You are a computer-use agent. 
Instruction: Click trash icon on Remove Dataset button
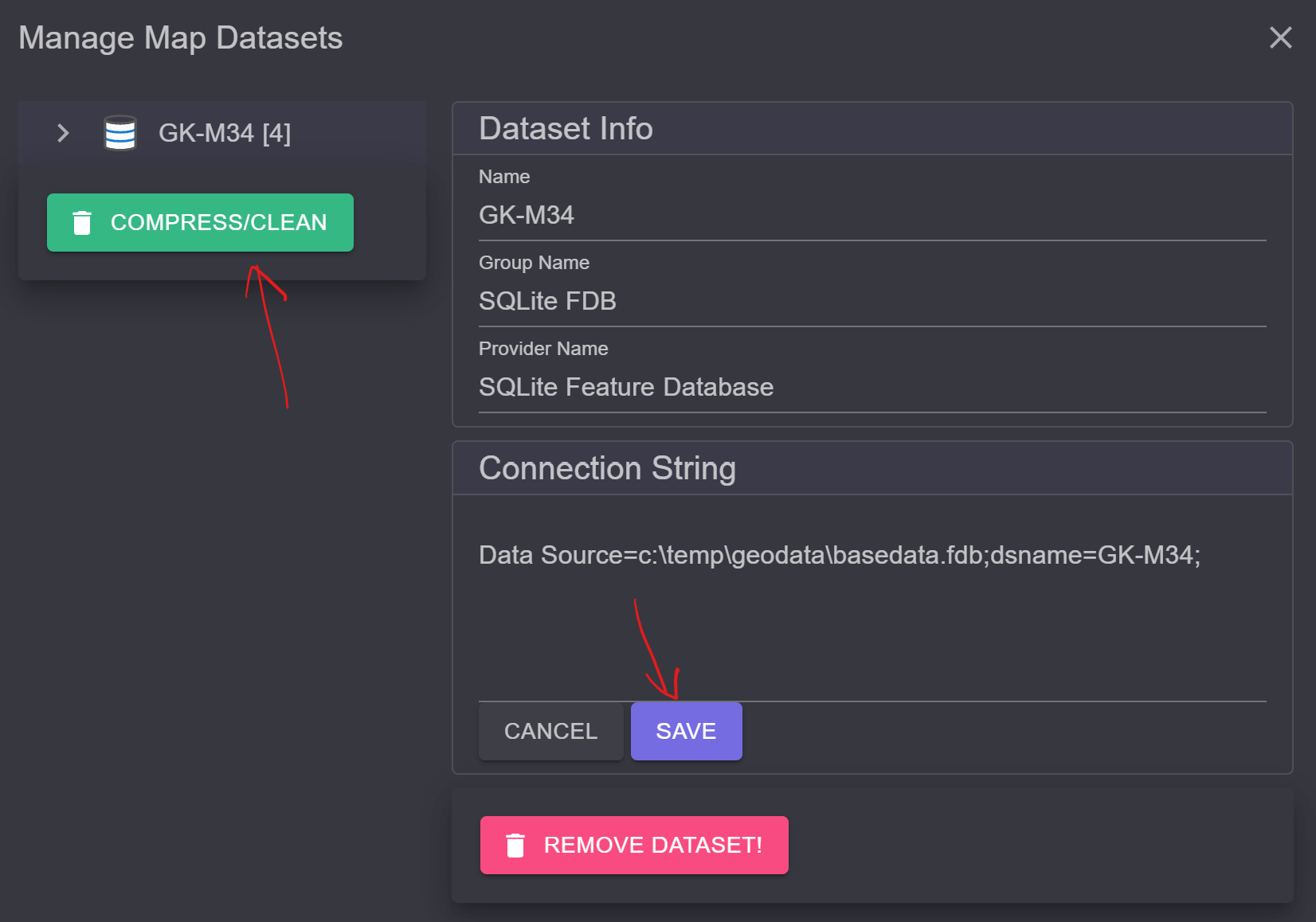515,846
